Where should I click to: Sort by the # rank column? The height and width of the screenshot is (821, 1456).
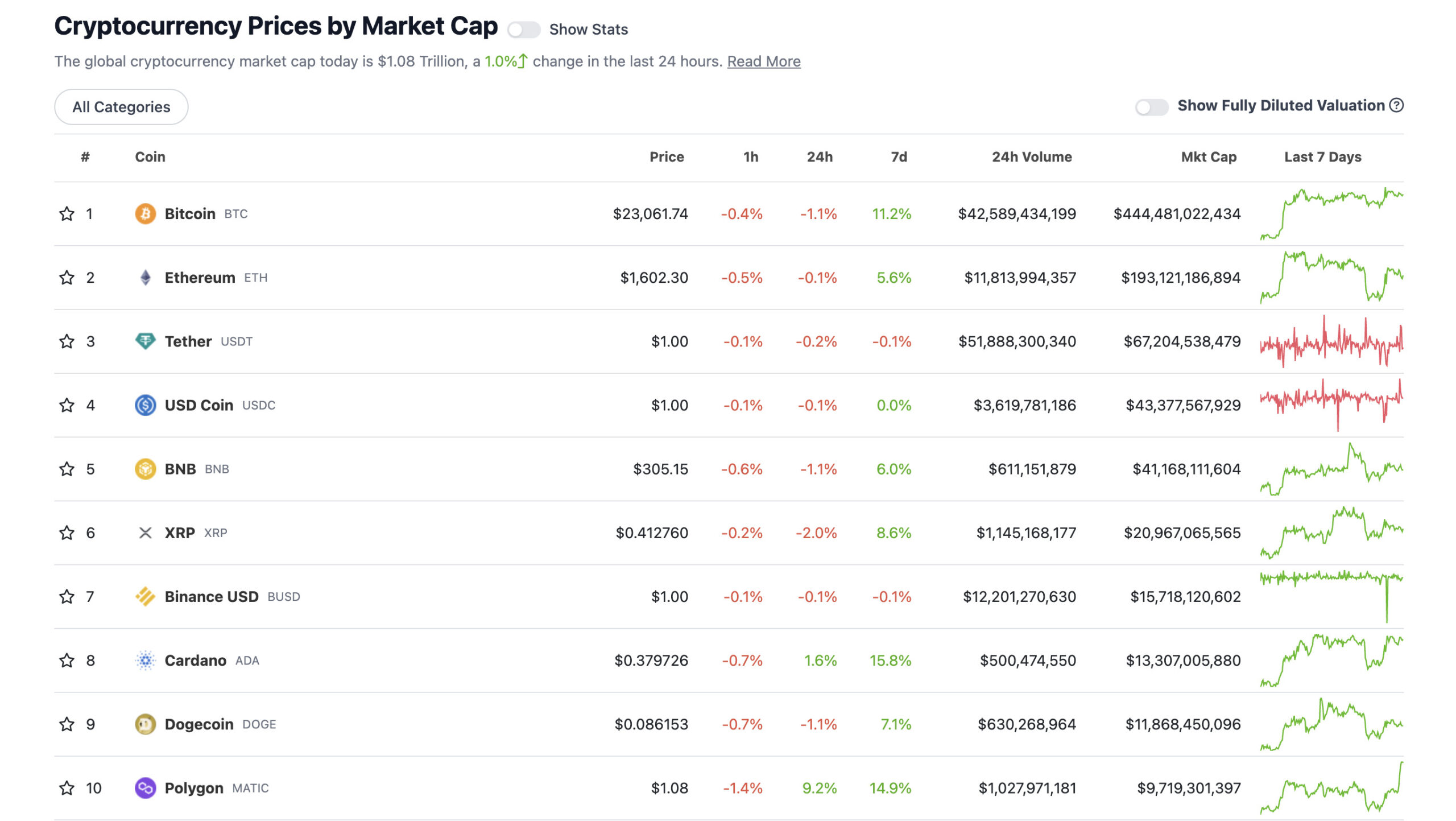click(x=85, y=157)
